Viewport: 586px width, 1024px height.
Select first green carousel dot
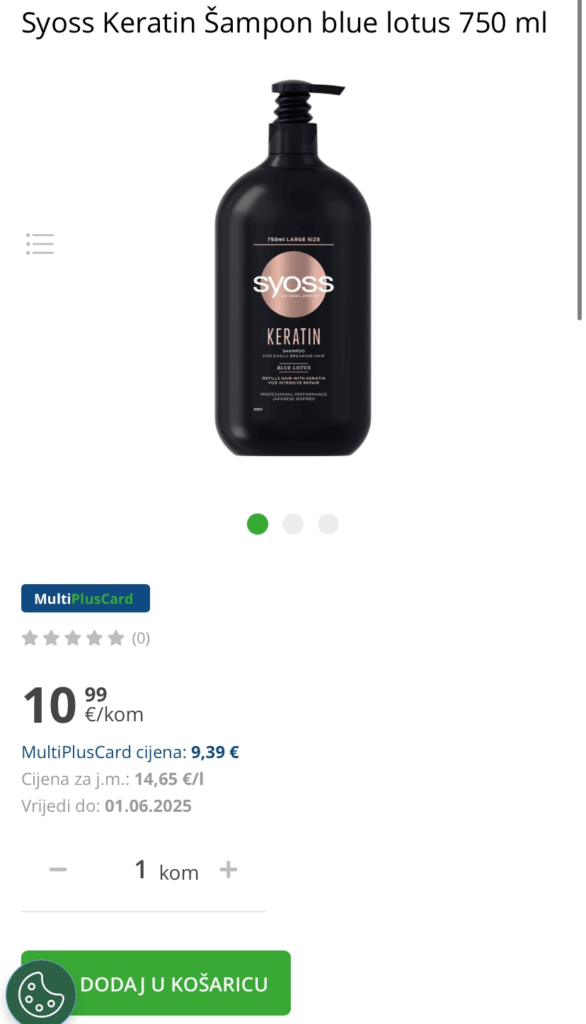[x=257, y=524]
